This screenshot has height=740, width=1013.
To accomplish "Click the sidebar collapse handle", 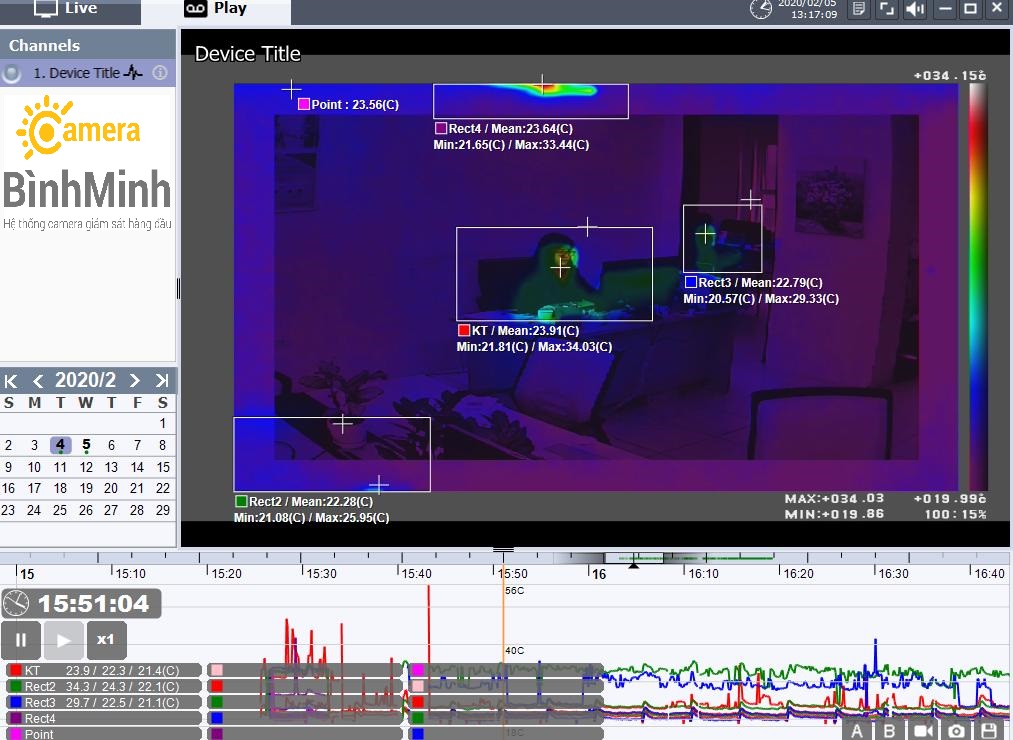I will pos(178,288).
